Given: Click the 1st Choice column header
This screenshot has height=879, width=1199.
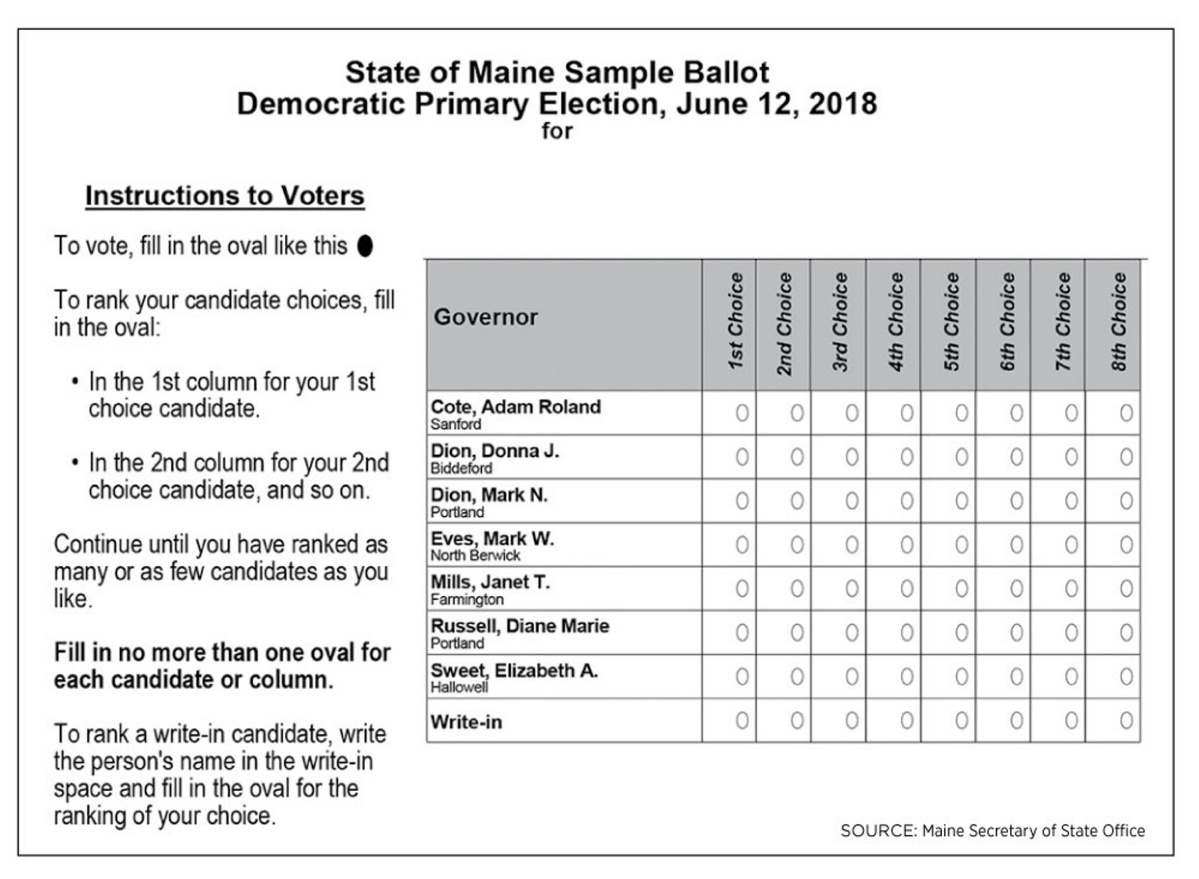Looking at the screenshot, I should click(737, 324).
